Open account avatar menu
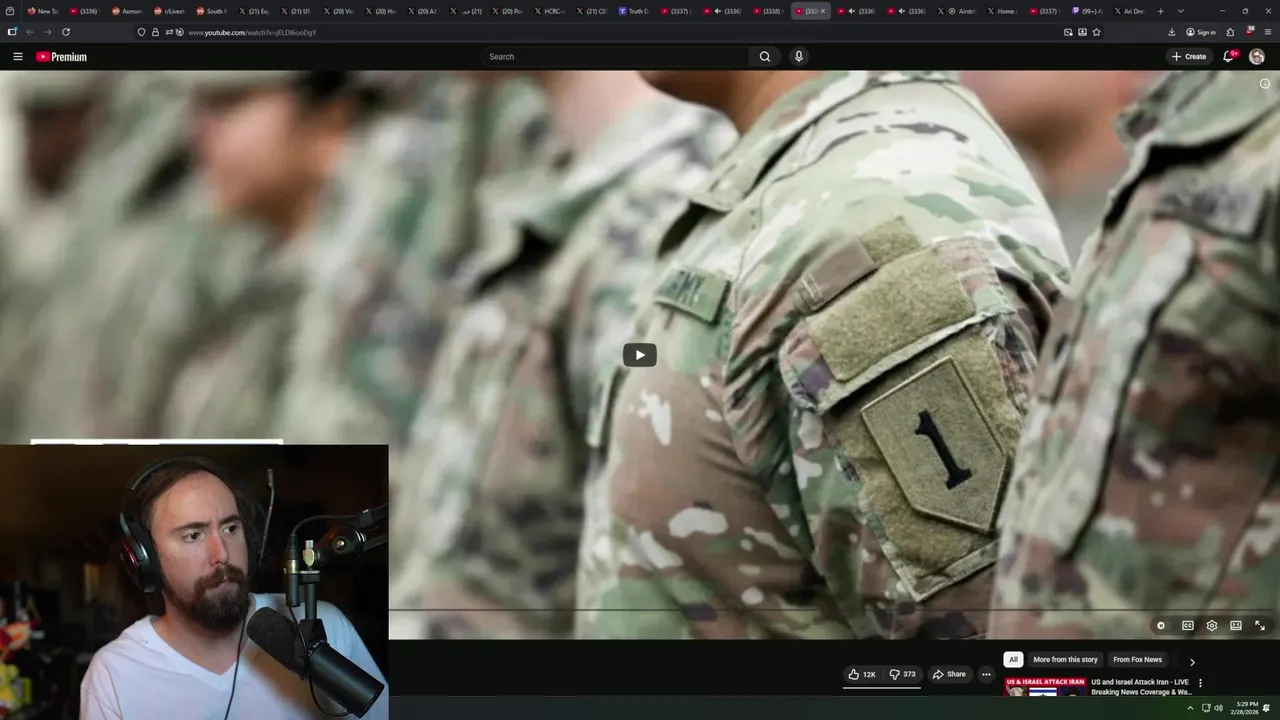This screenshot has width=1280, height=720. tap(1257, 57)
